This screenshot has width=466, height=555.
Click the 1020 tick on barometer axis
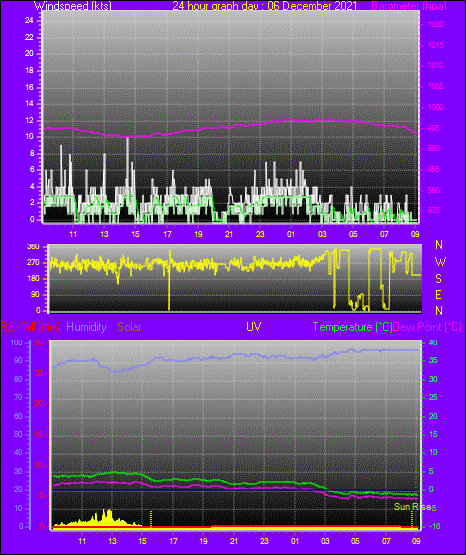[x=436, y=25]
